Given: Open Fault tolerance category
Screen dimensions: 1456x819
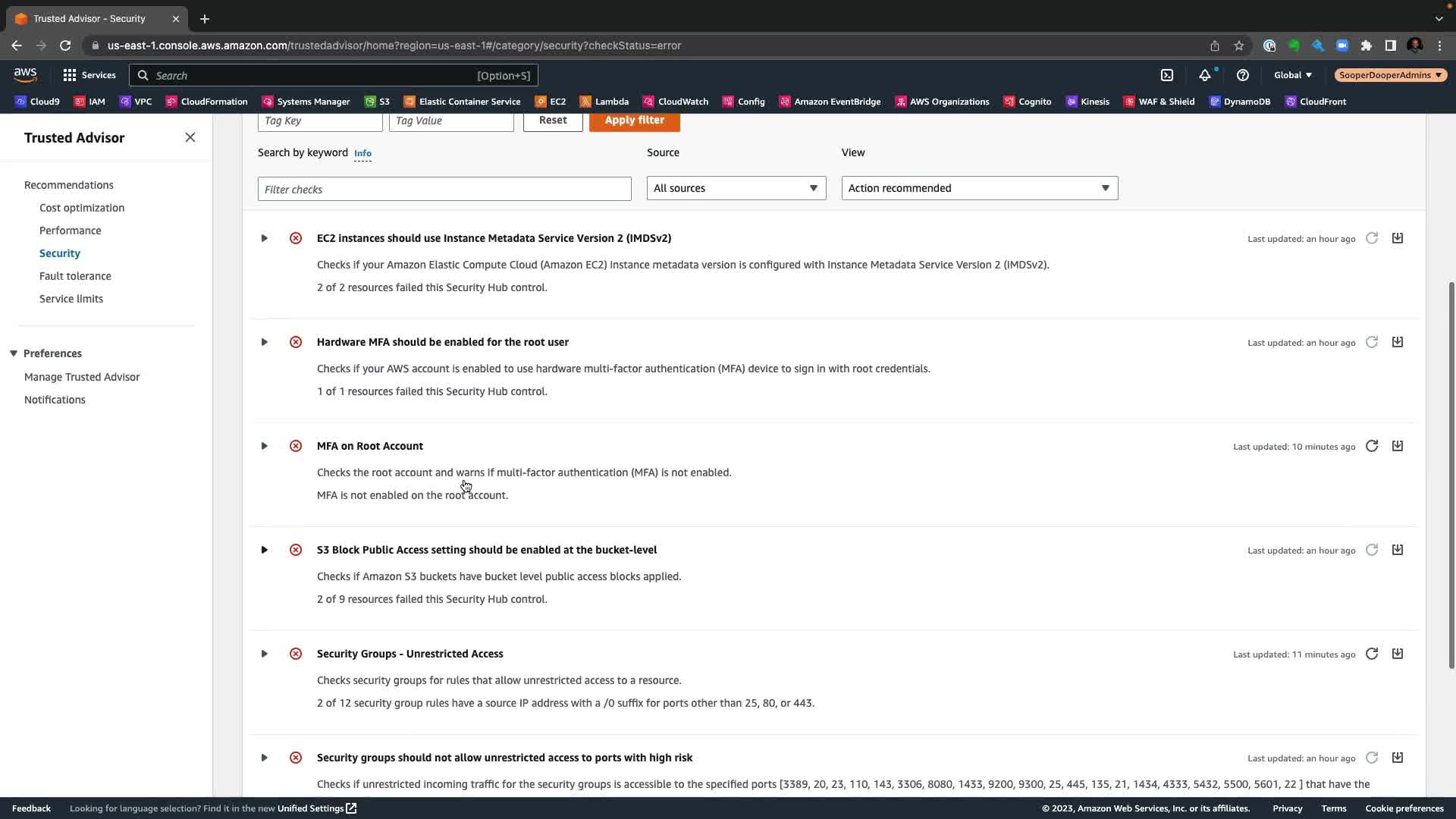Looking at the screenshot, I should (x=75, y=276).
